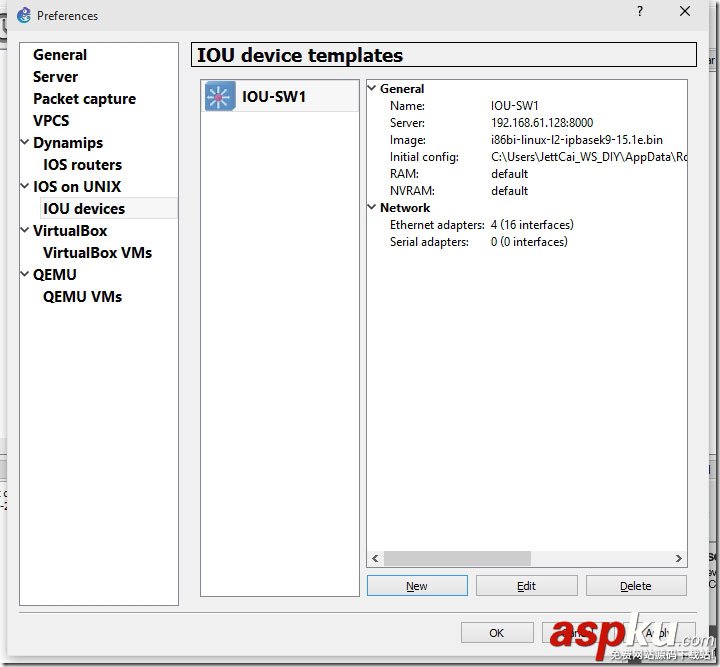Select IOS on UNIX category
Image resolution: width=720 pixels, height=667 pixels.
pos(77,187)
